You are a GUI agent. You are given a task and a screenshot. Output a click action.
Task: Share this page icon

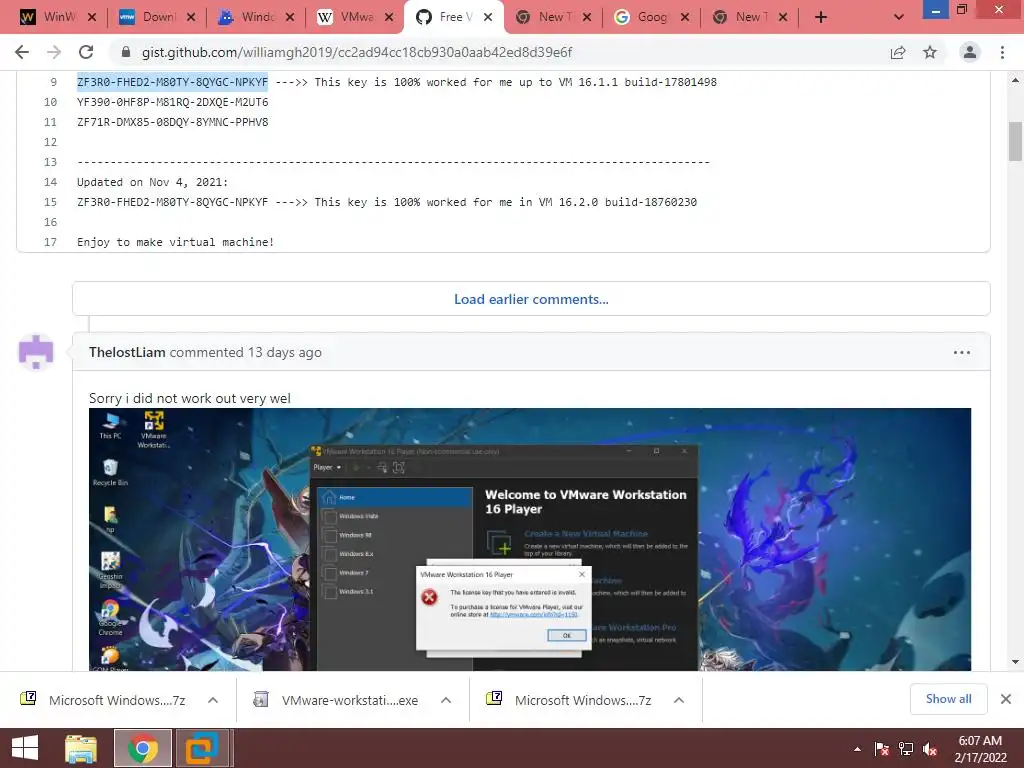898,52
